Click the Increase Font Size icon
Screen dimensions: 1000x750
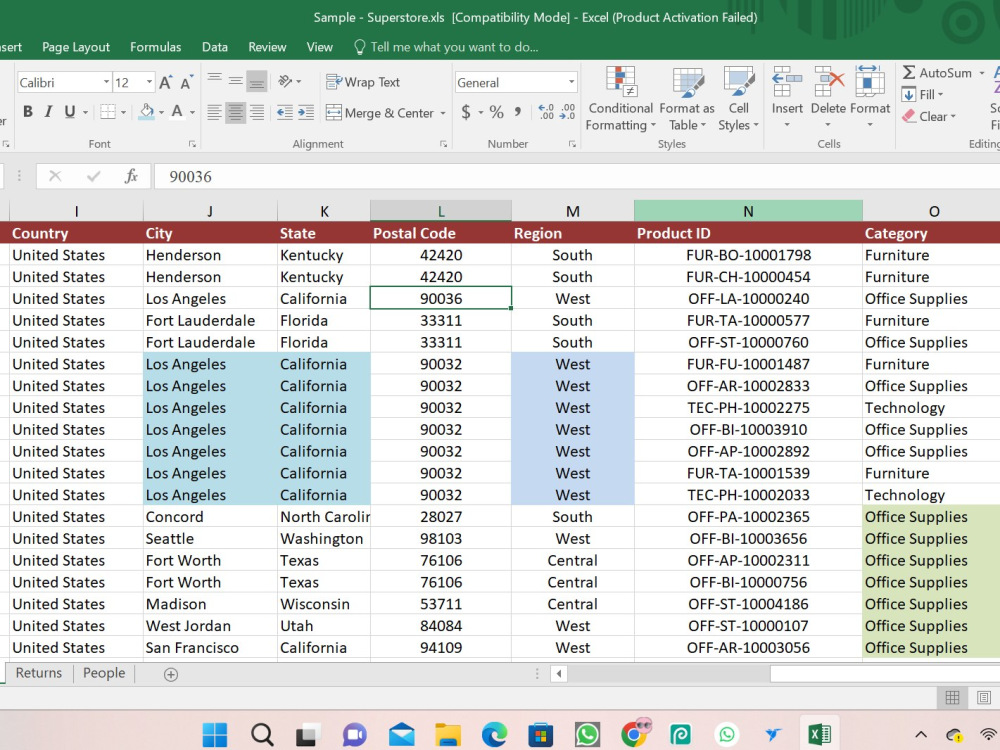point(165,82)
